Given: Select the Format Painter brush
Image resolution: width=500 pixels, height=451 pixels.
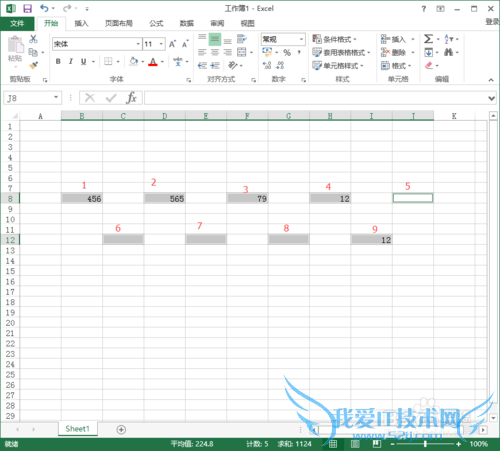Looking at the screenshot, I should pos(33,65).
